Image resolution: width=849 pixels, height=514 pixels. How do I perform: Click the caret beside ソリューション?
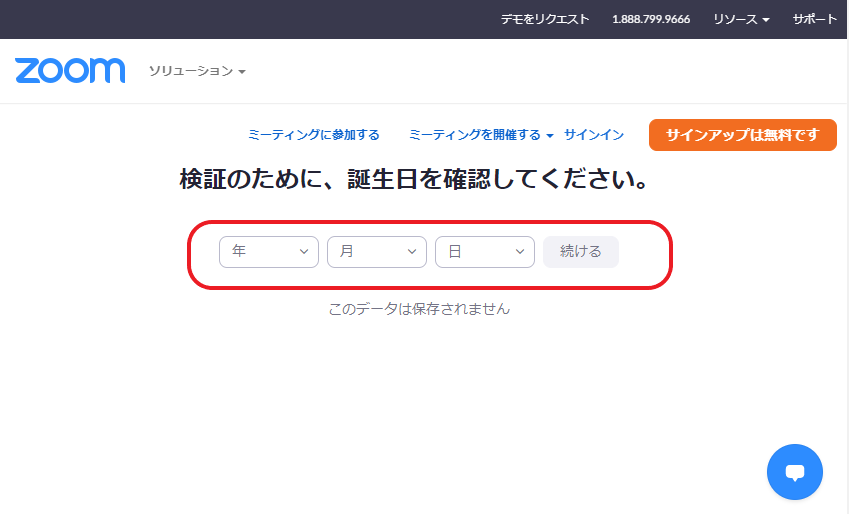tap(242, 72)
